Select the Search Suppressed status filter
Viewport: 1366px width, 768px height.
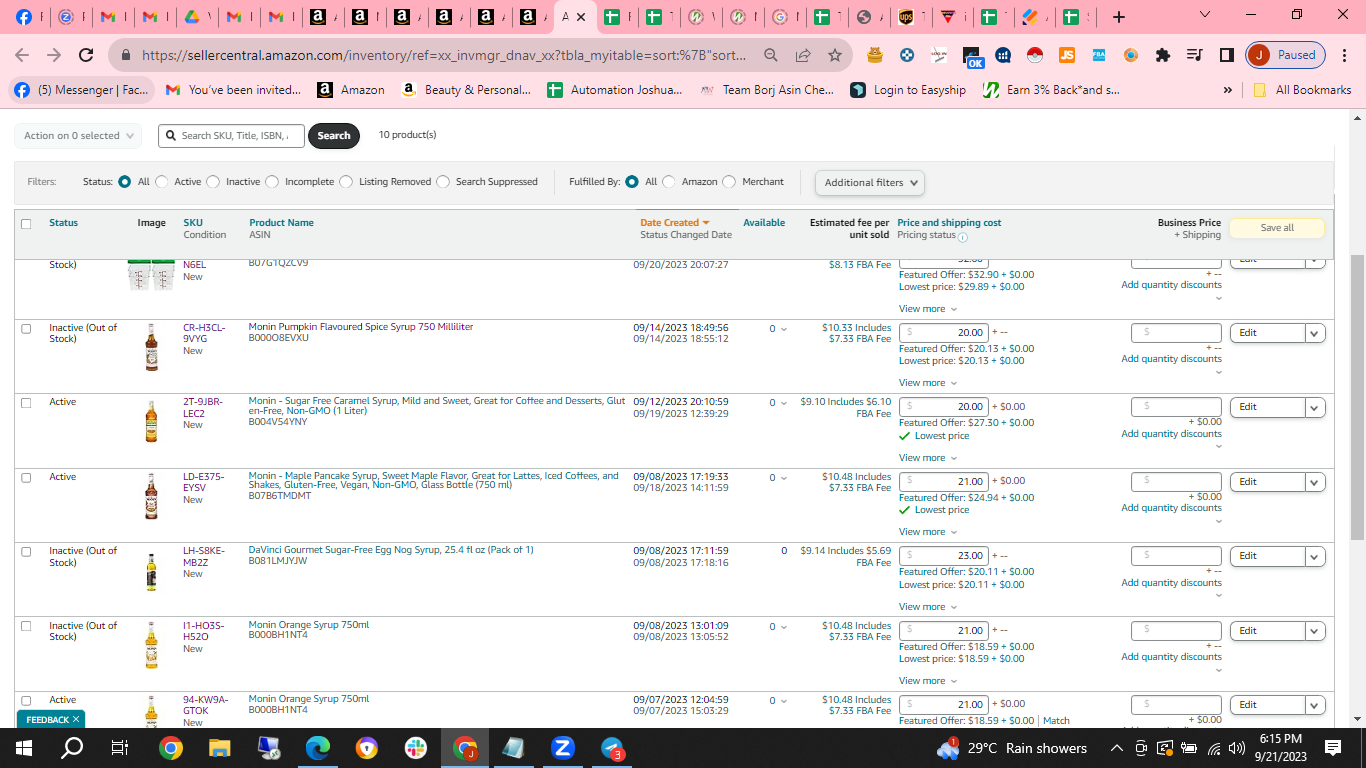tap(443, 182)
